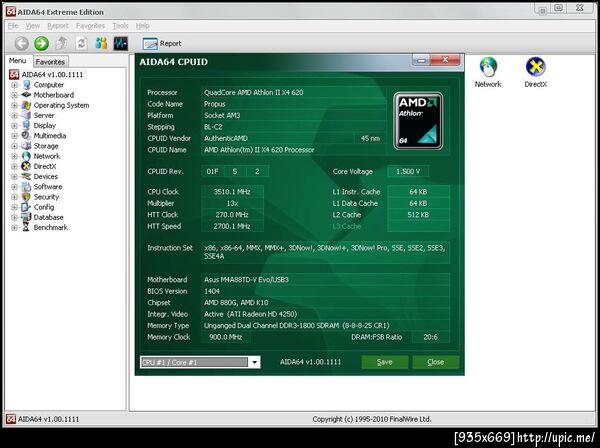Select the Computer tree icon
The image size is (600, 448).
[x=26, y=85]
